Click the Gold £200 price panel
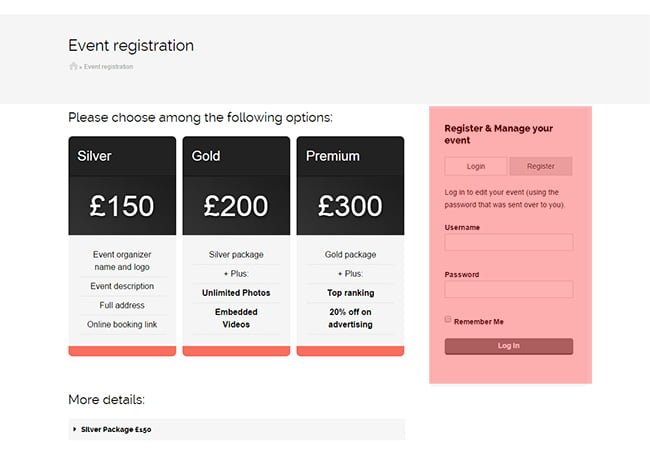Image resolution: width=650 pixels, height=461 pixels. point(236,206)
